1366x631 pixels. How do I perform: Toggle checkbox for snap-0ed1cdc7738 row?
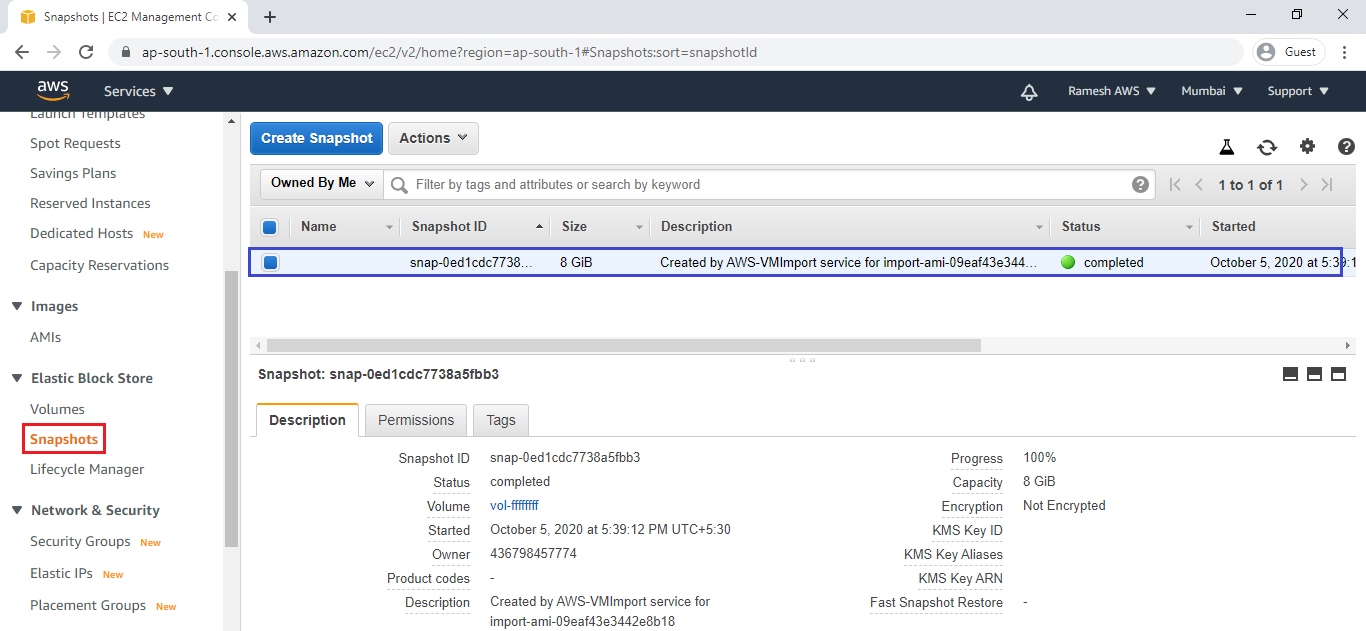coord(270,263)
